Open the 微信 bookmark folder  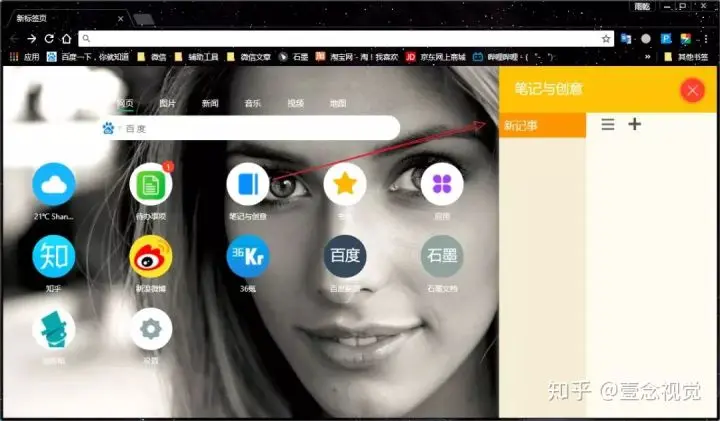point(152,57)
